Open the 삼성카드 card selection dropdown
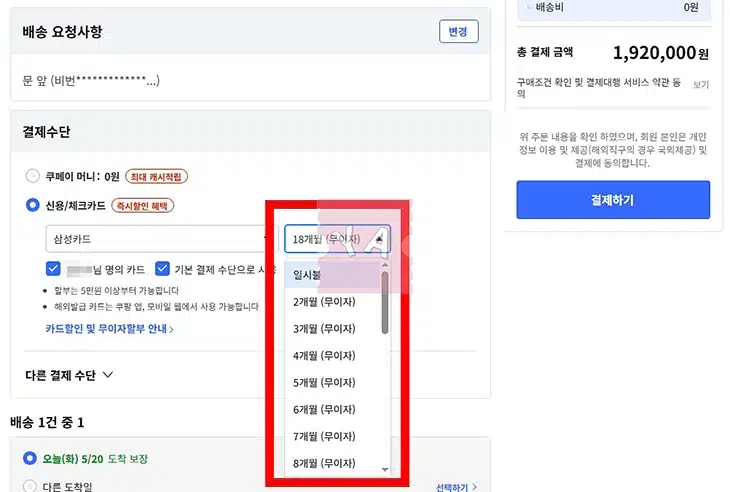The width and height of the screenshot is (730, 492). tap(162, 239)
